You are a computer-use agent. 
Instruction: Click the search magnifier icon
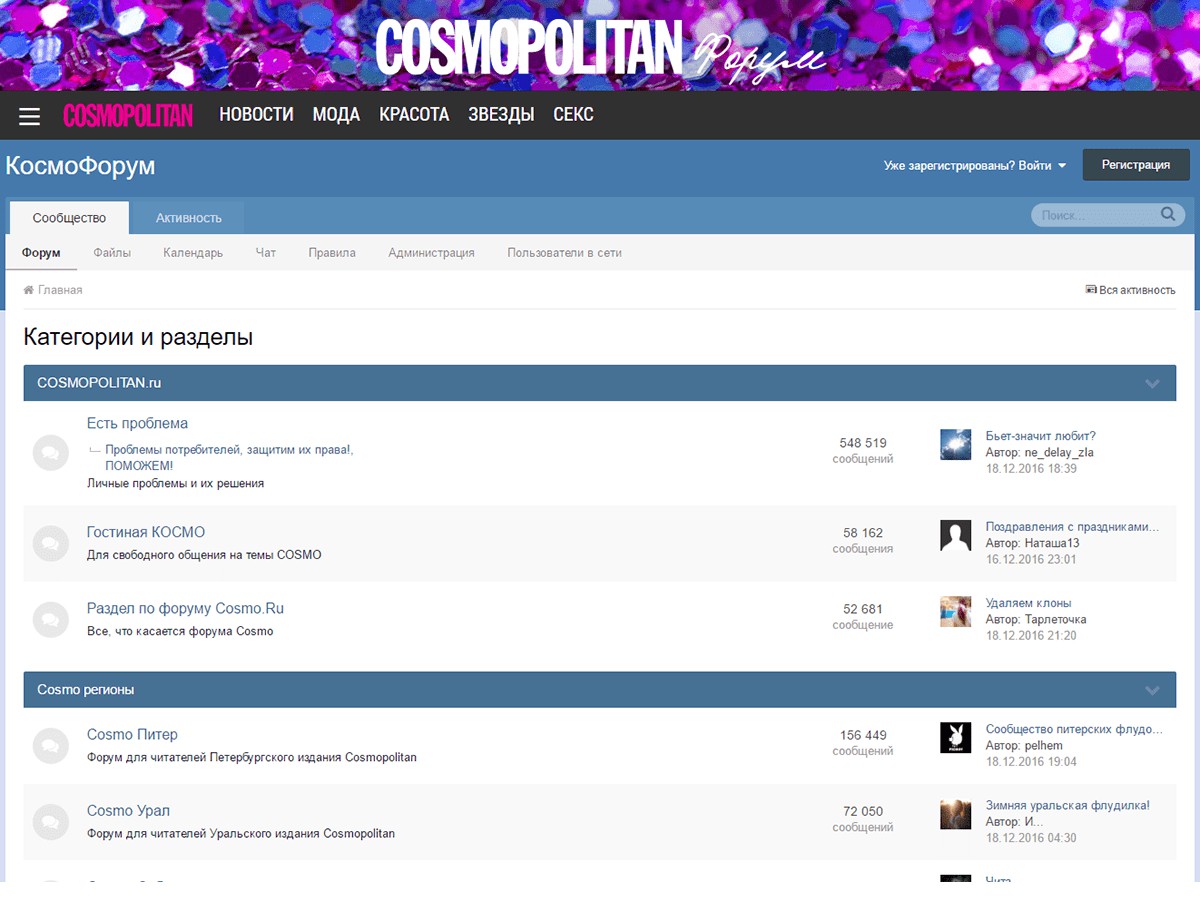[x=1167, y=214]
